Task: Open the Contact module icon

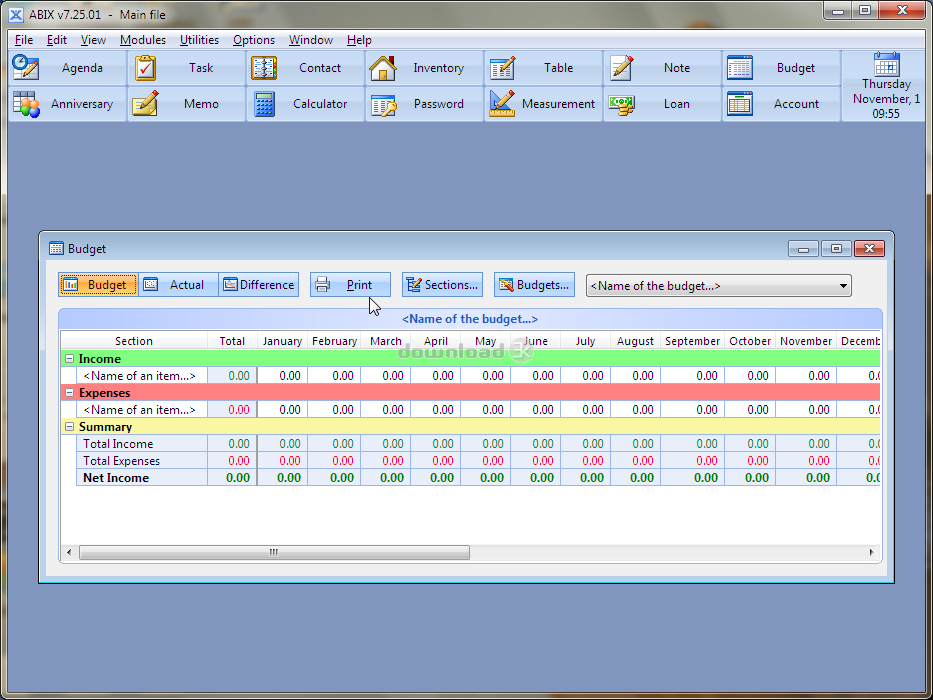Action: pos(264,68)
